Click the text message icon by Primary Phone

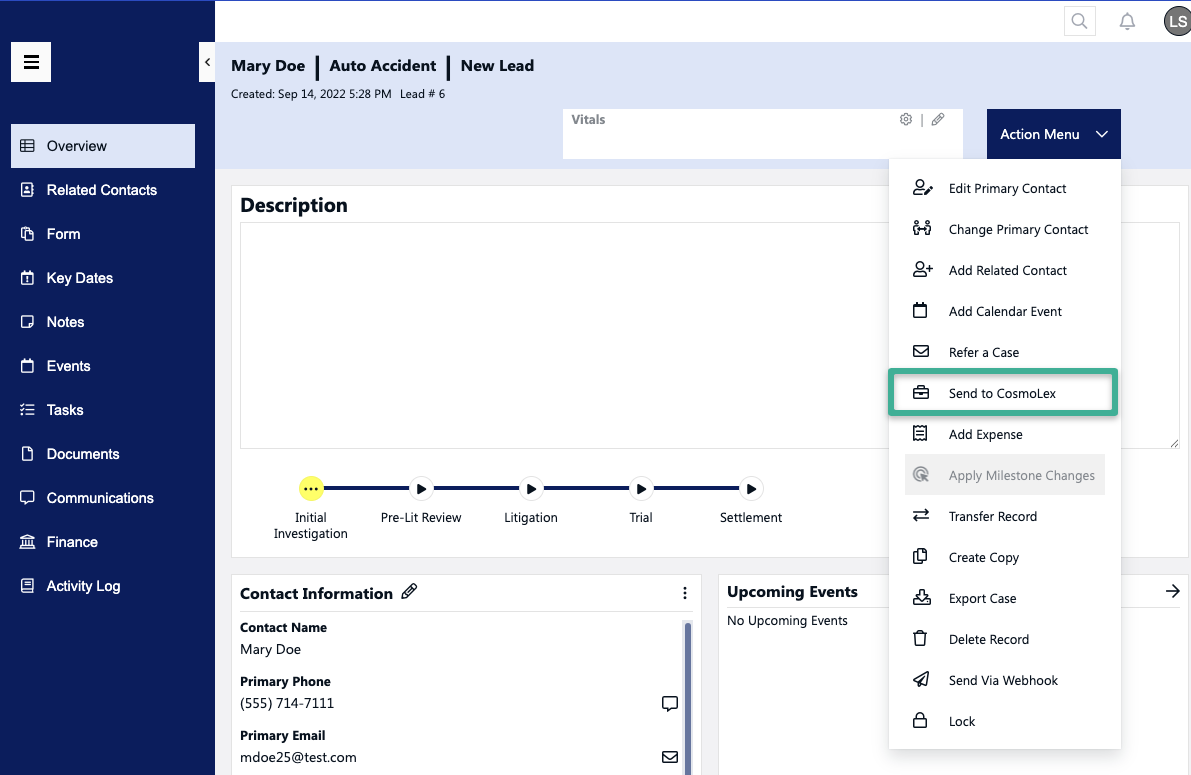[669, 704]
